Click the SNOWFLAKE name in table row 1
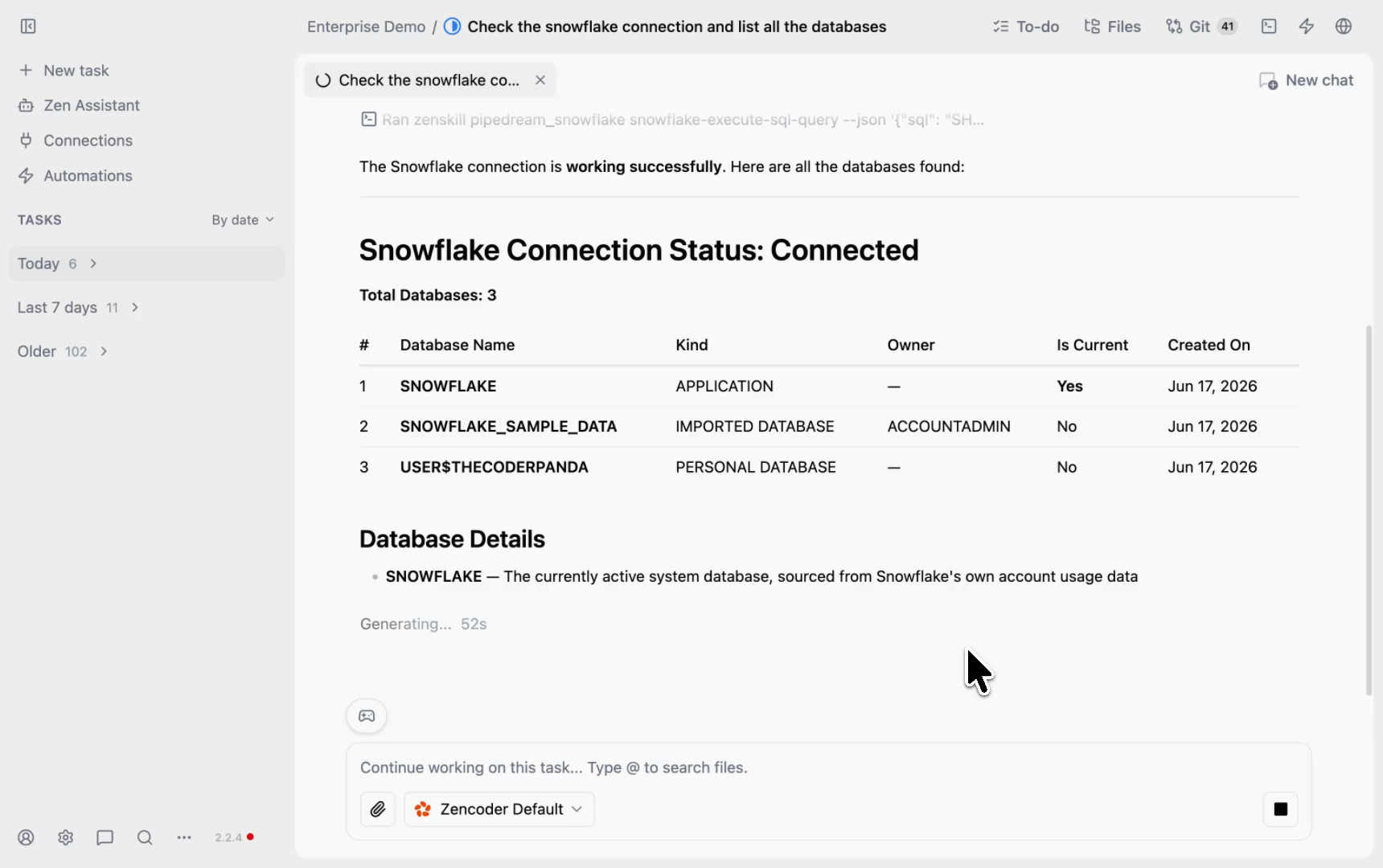The image size is (1383, 868). (x=448, y=387)
